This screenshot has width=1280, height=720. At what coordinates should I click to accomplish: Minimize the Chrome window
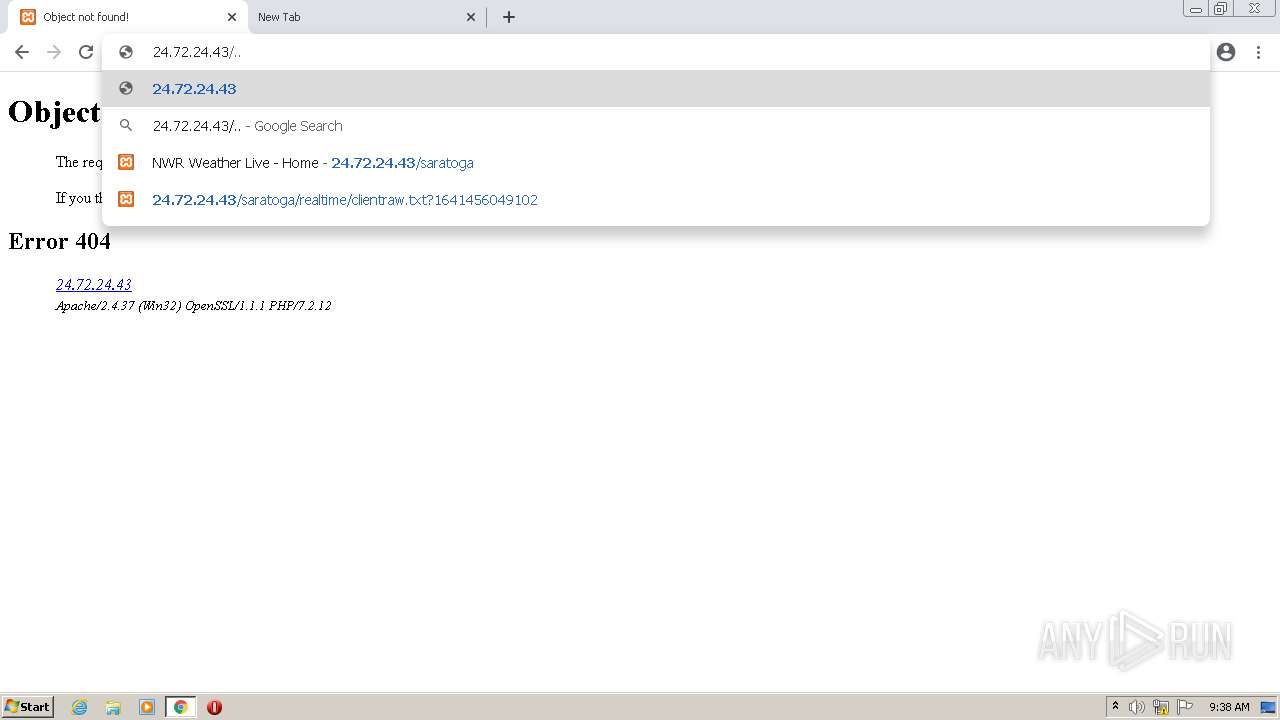pyautogui.click(x=1196, y=9)
